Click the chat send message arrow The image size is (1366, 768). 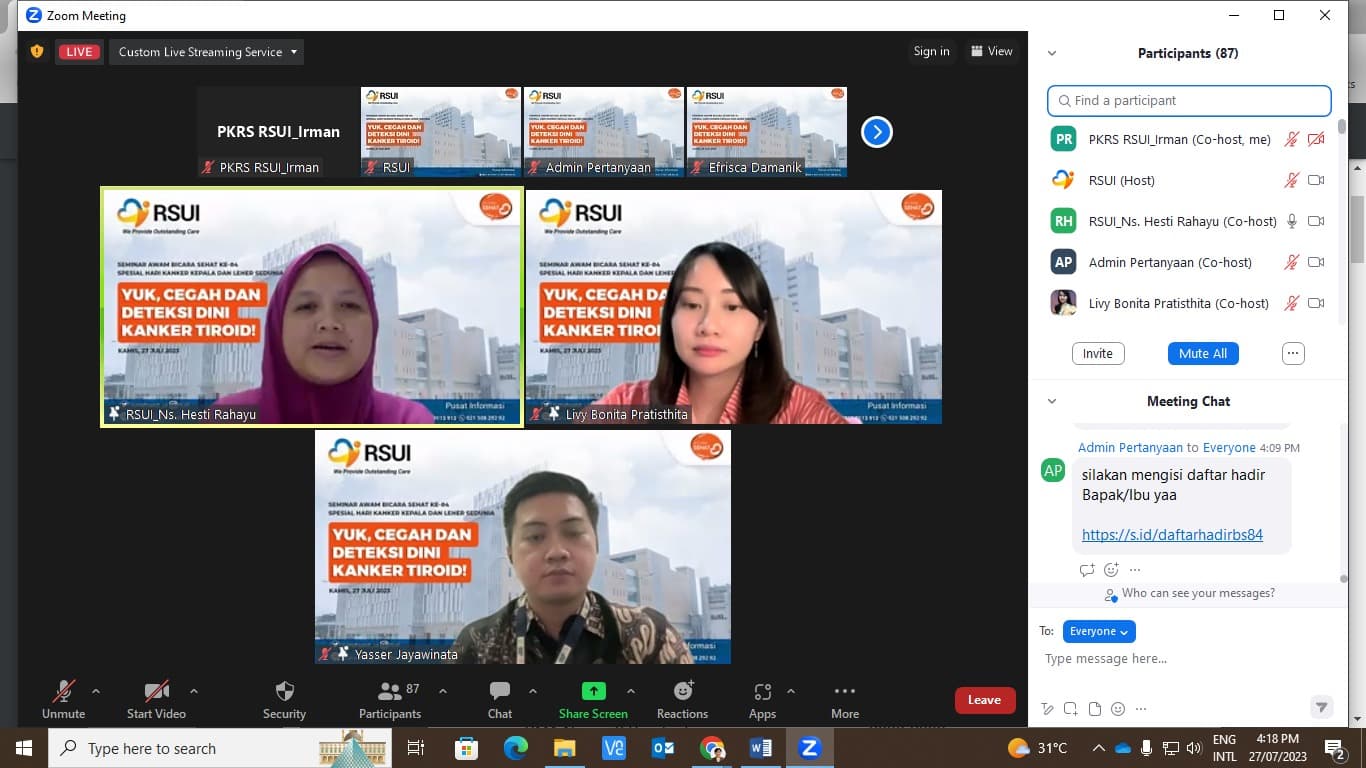[x=1321, y=707]
